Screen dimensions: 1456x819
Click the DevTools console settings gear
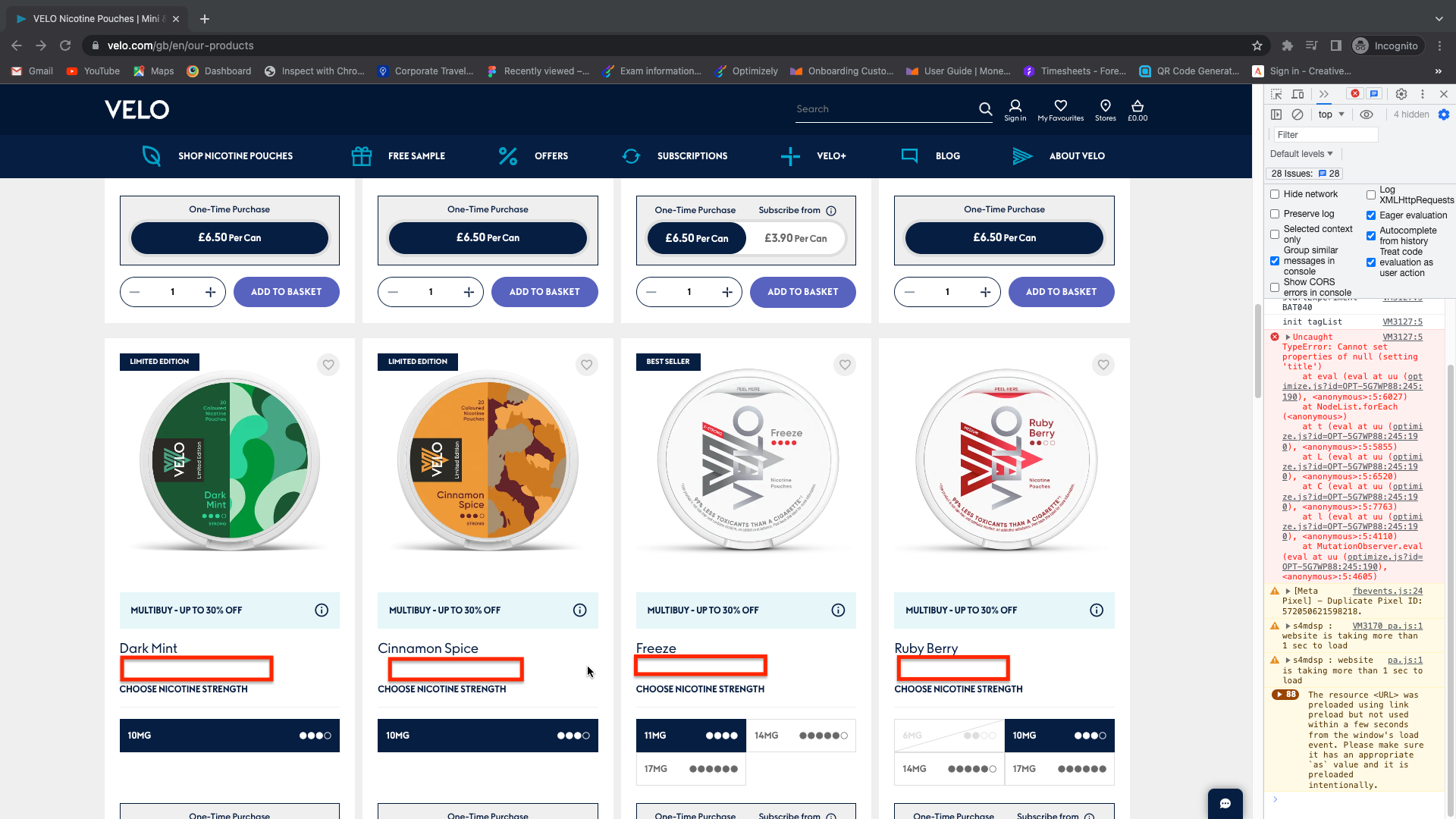(x=1444, y=115)
